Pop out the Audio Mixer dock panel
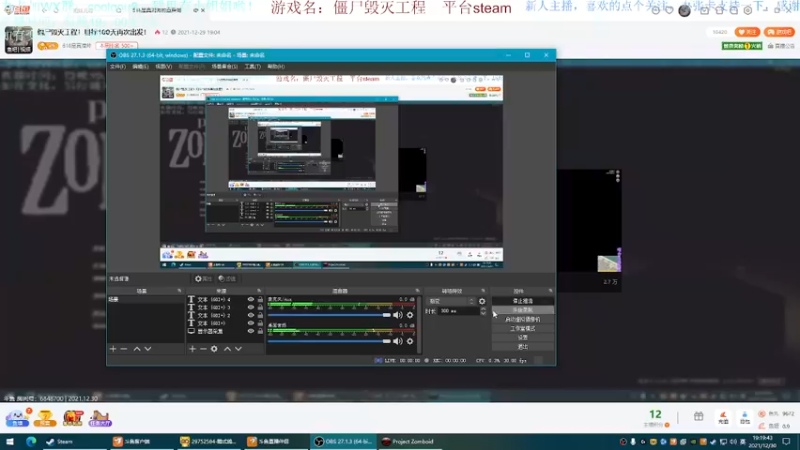The image size is (800, 450). [417, 291]
